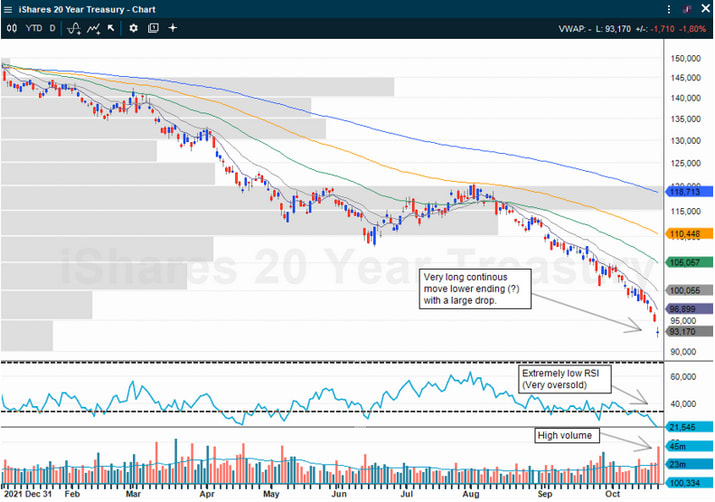The image size is (715, 502).
Task: Click the Feb label on time axis
Action: pos(72,494)
